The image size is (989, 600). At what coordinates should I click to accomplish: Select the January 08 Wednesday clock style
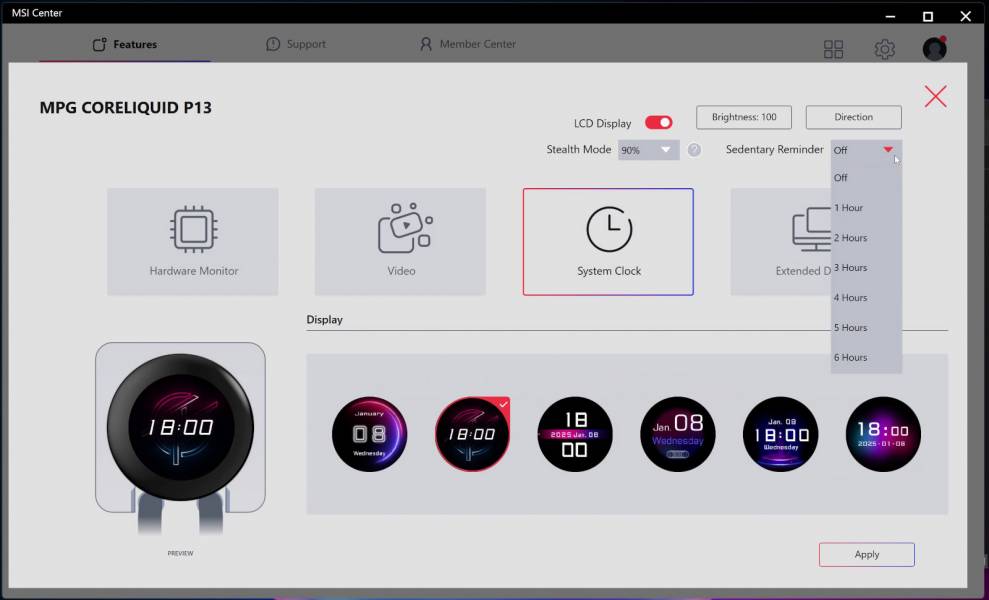[370, 434]
